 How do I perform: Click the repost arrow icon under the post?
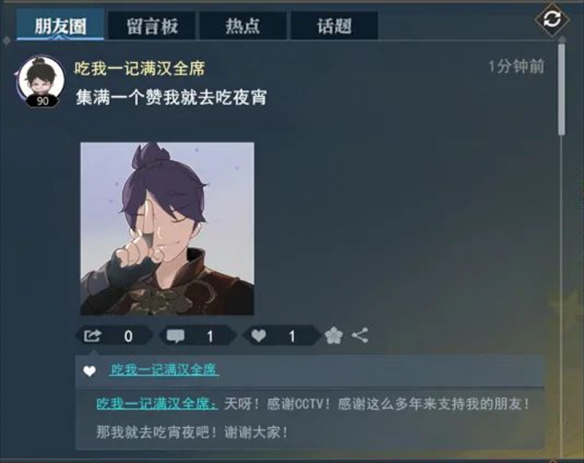(92, 336)
